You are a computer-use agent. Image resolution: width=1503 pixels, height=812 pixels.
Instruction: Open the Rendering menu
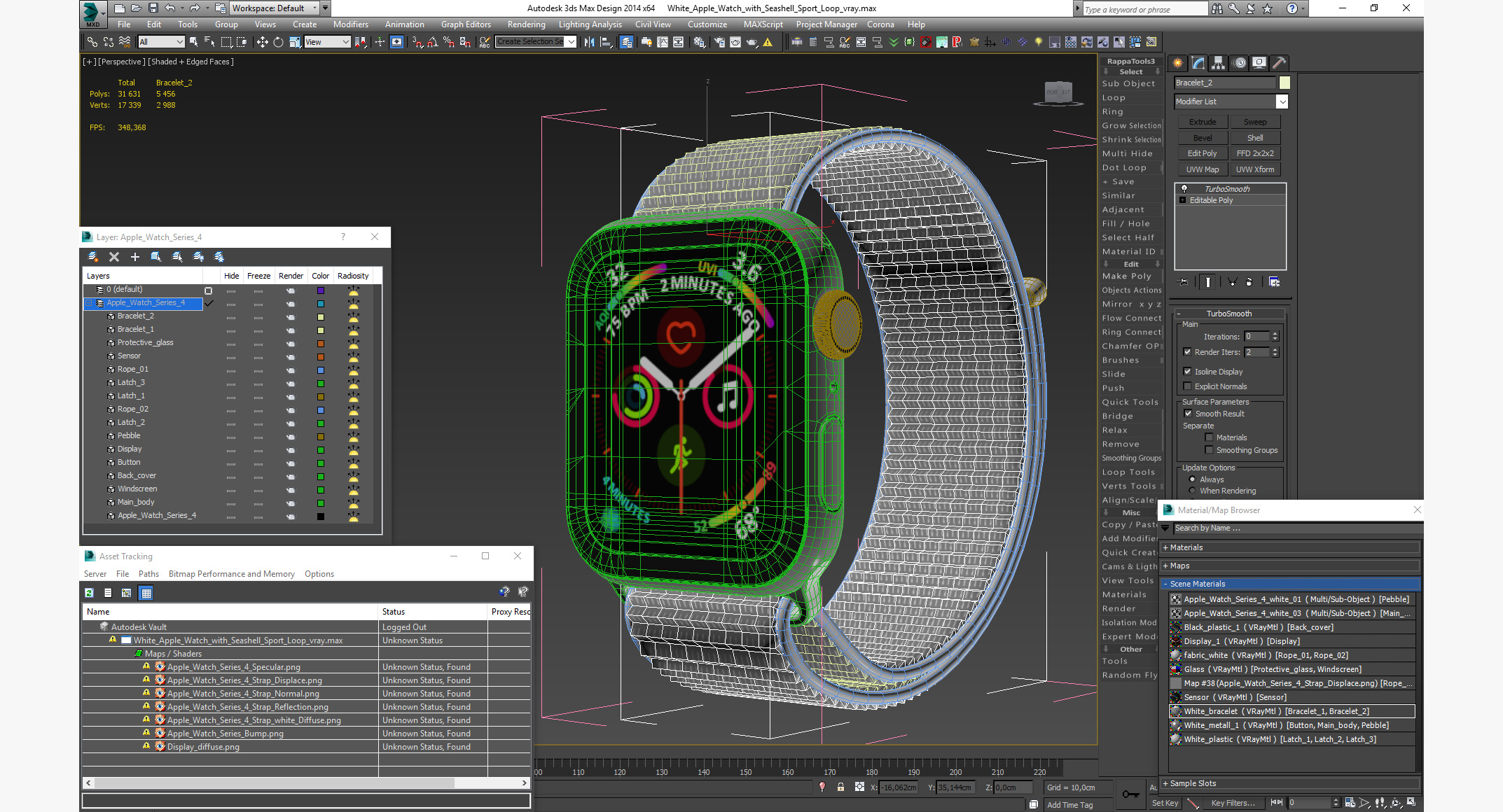point(525,24)
